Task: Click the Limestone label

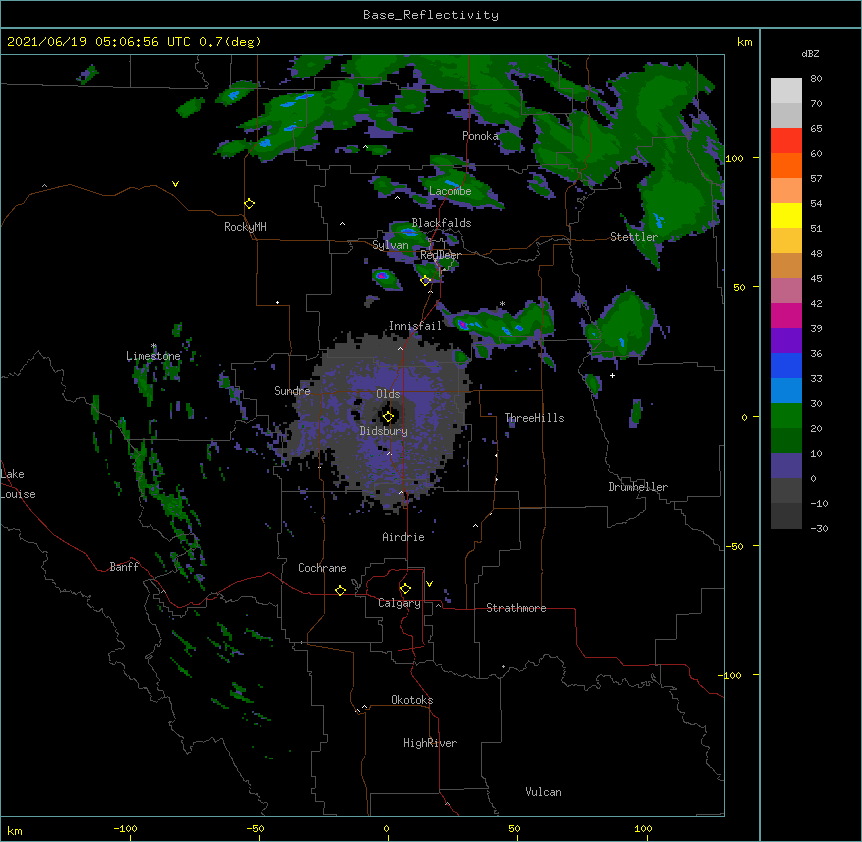Action: click(x=153, y=356)
